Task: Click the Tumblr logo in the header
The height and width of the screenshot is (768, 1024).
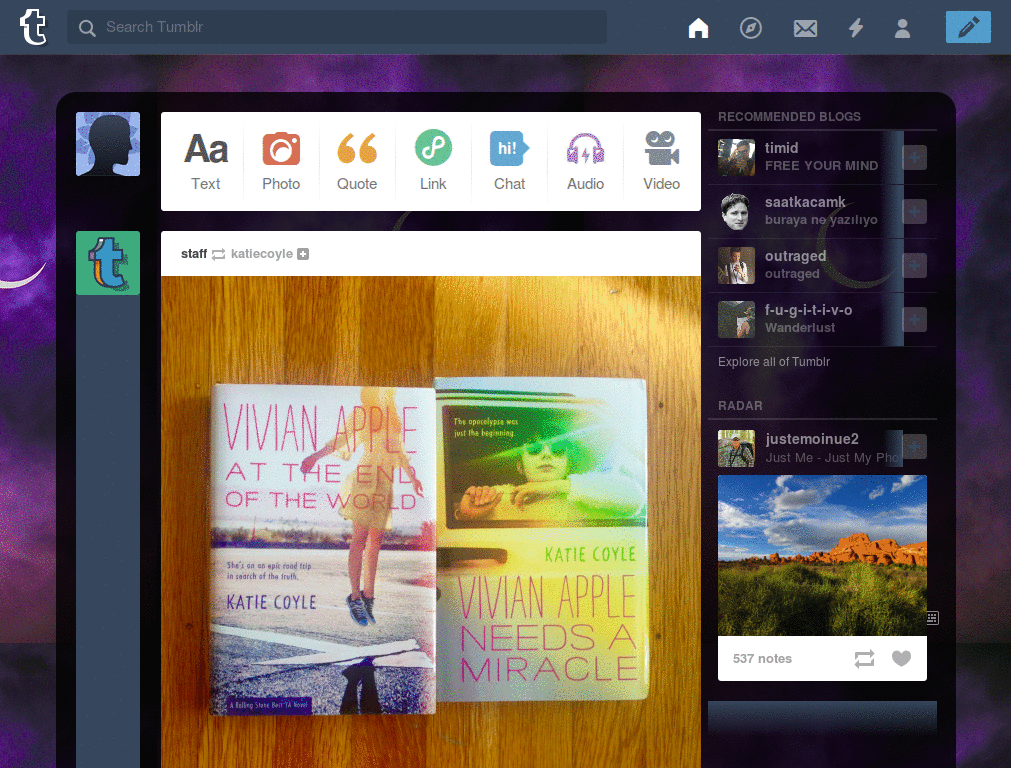Action: click(33, 27)
